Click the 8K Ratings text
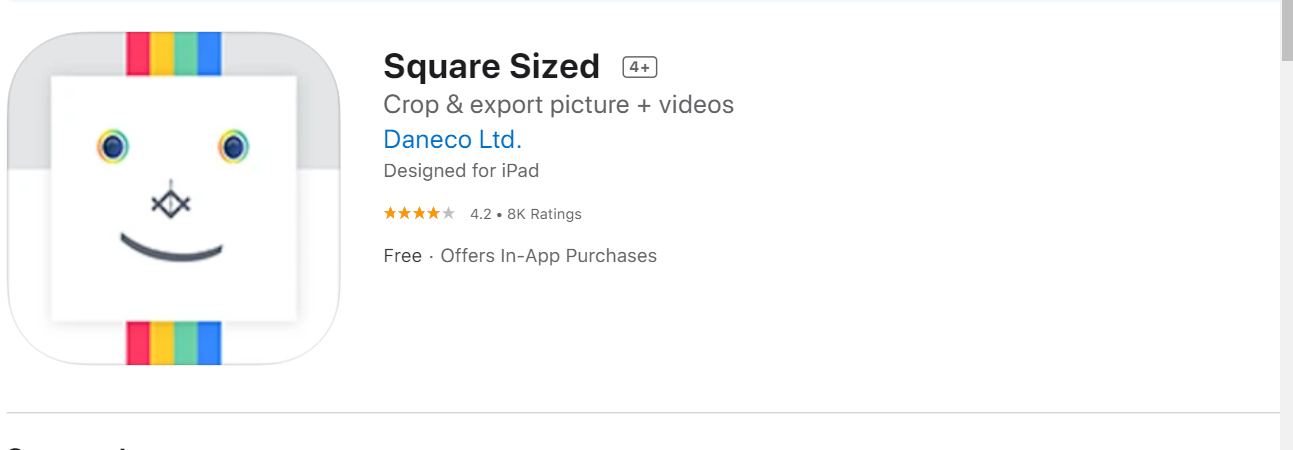Viewport: 1293px width, 450px height. pos(544,214)
